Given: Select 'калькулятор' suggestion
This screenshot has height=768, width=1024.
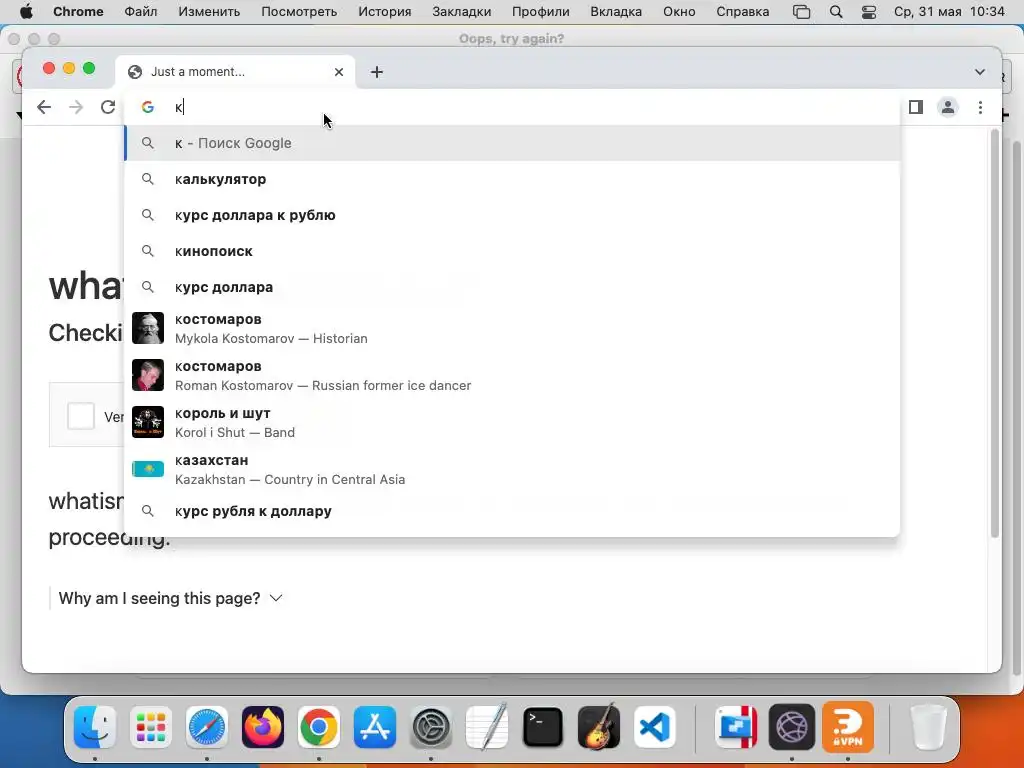Looking at the screenshot, I should [x=512, y=179].
